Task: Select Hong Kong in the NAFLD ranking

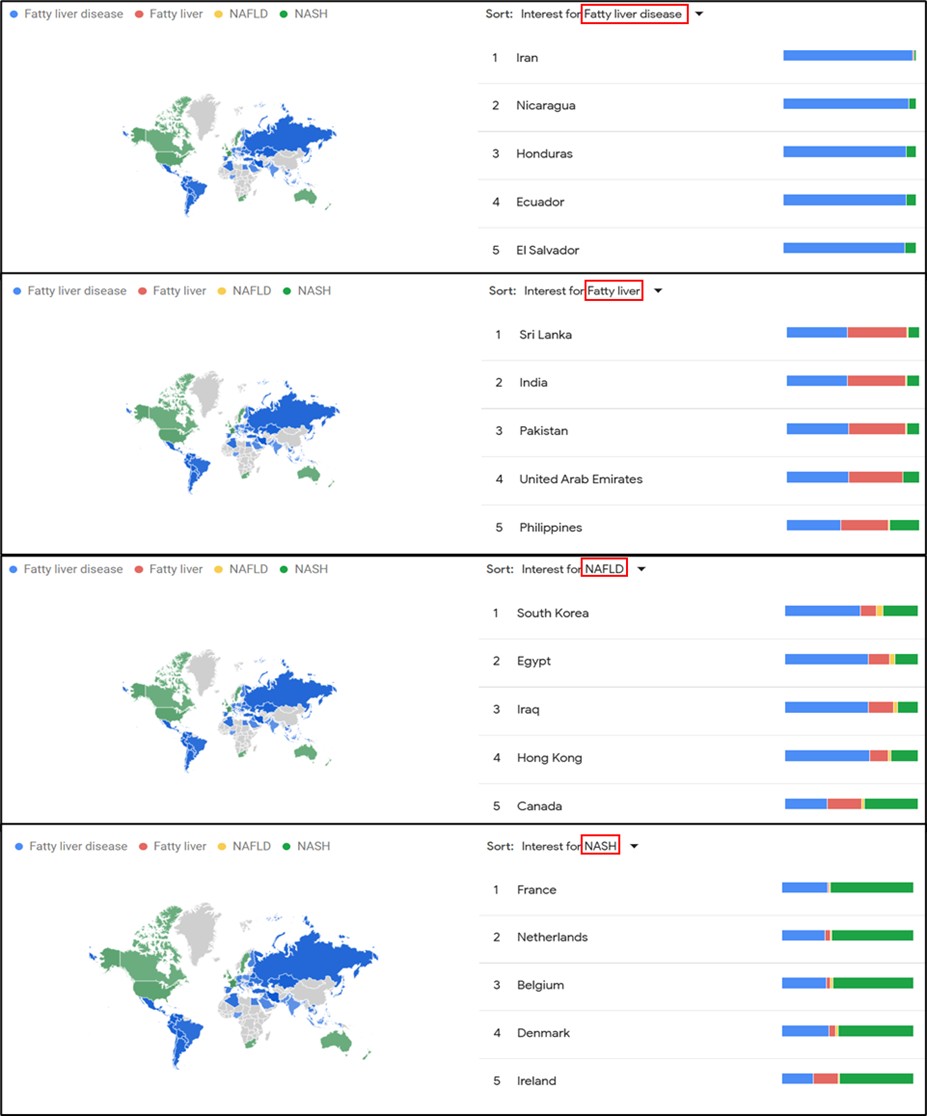Action: pos(549,758)
